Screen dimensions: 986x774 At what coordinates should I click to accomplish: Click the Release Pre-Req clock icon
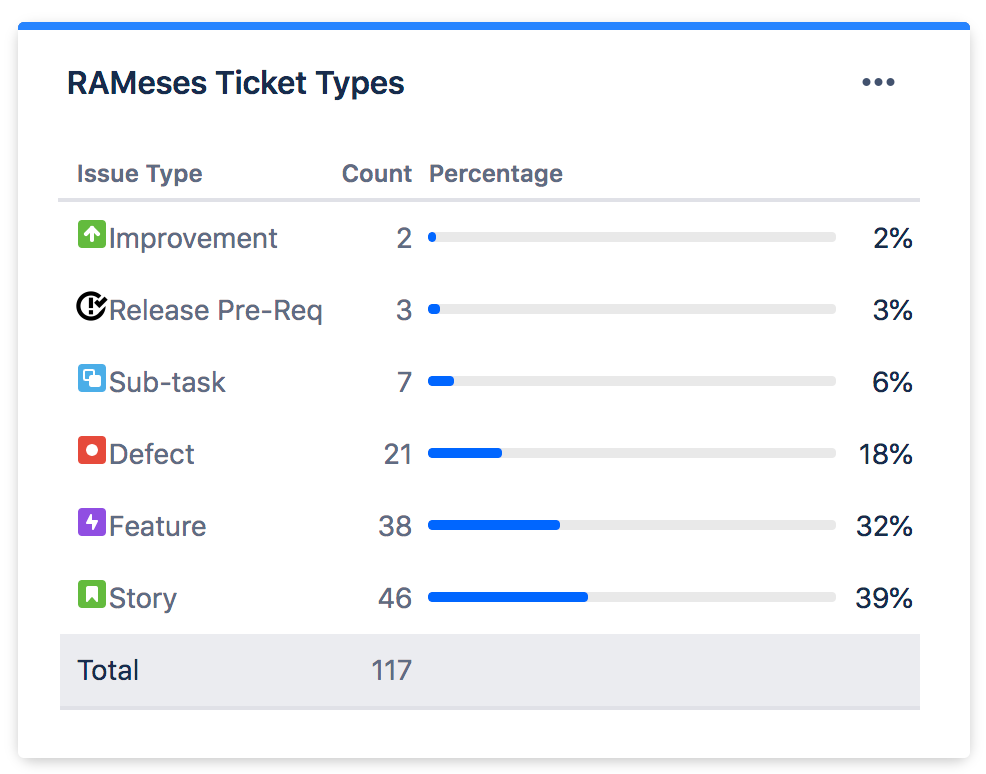tap(92, 306)
